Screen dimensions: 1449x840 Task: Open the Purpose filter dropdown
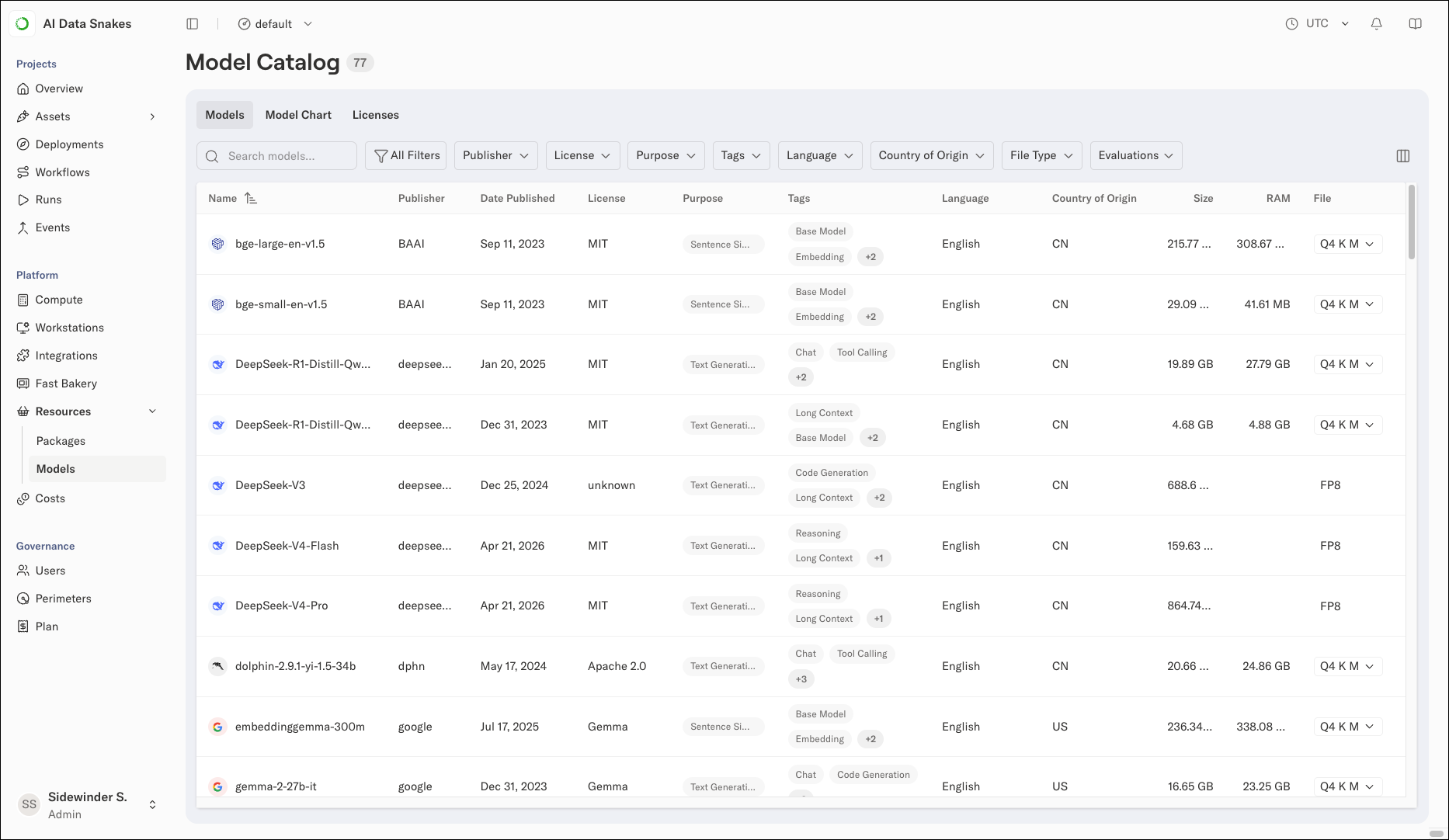pyautogui.click(x=665, y=155)
